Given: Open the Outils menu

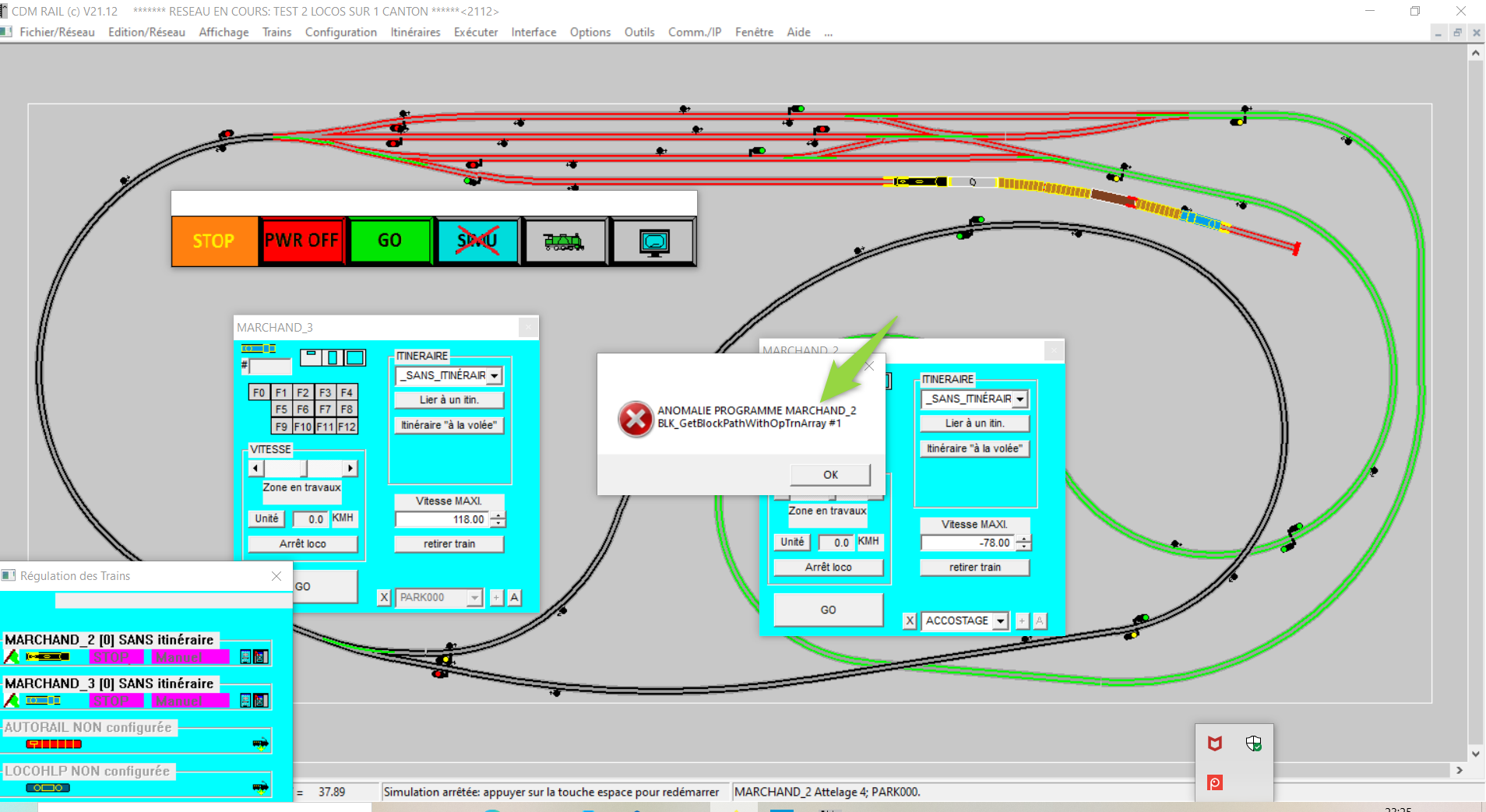Looking at the screenshot, I should 639,32.
